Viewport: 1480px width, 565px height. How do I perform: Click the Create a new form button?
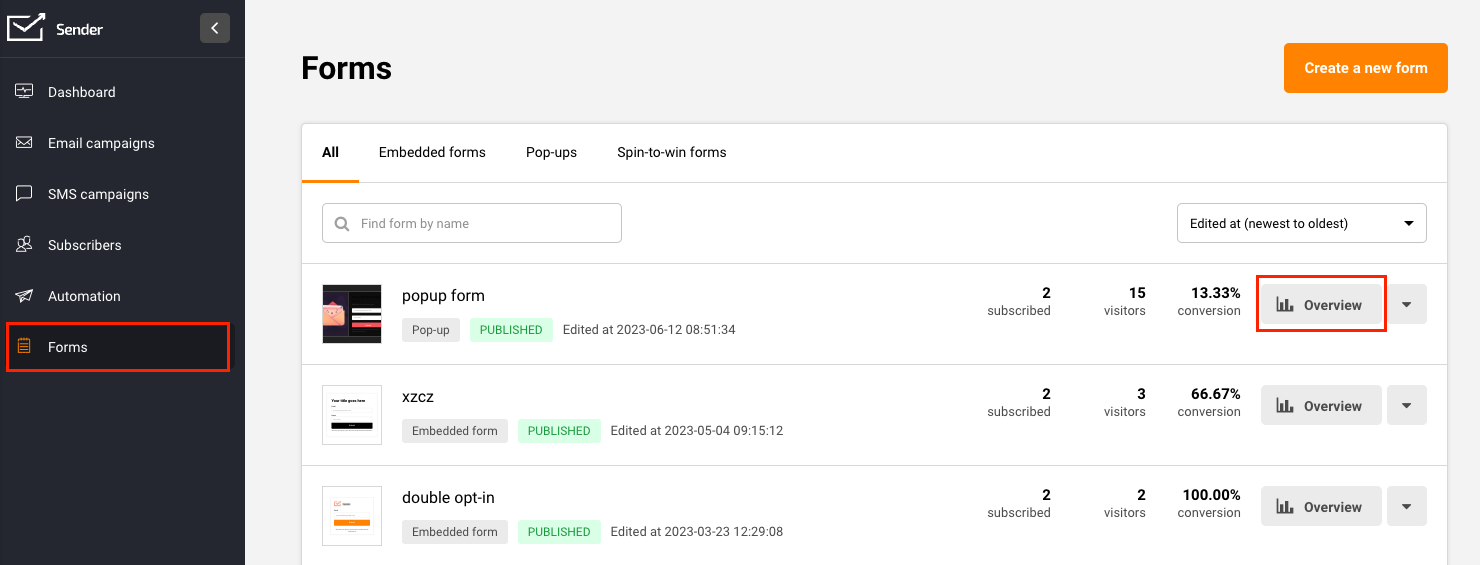point(1365,68)
